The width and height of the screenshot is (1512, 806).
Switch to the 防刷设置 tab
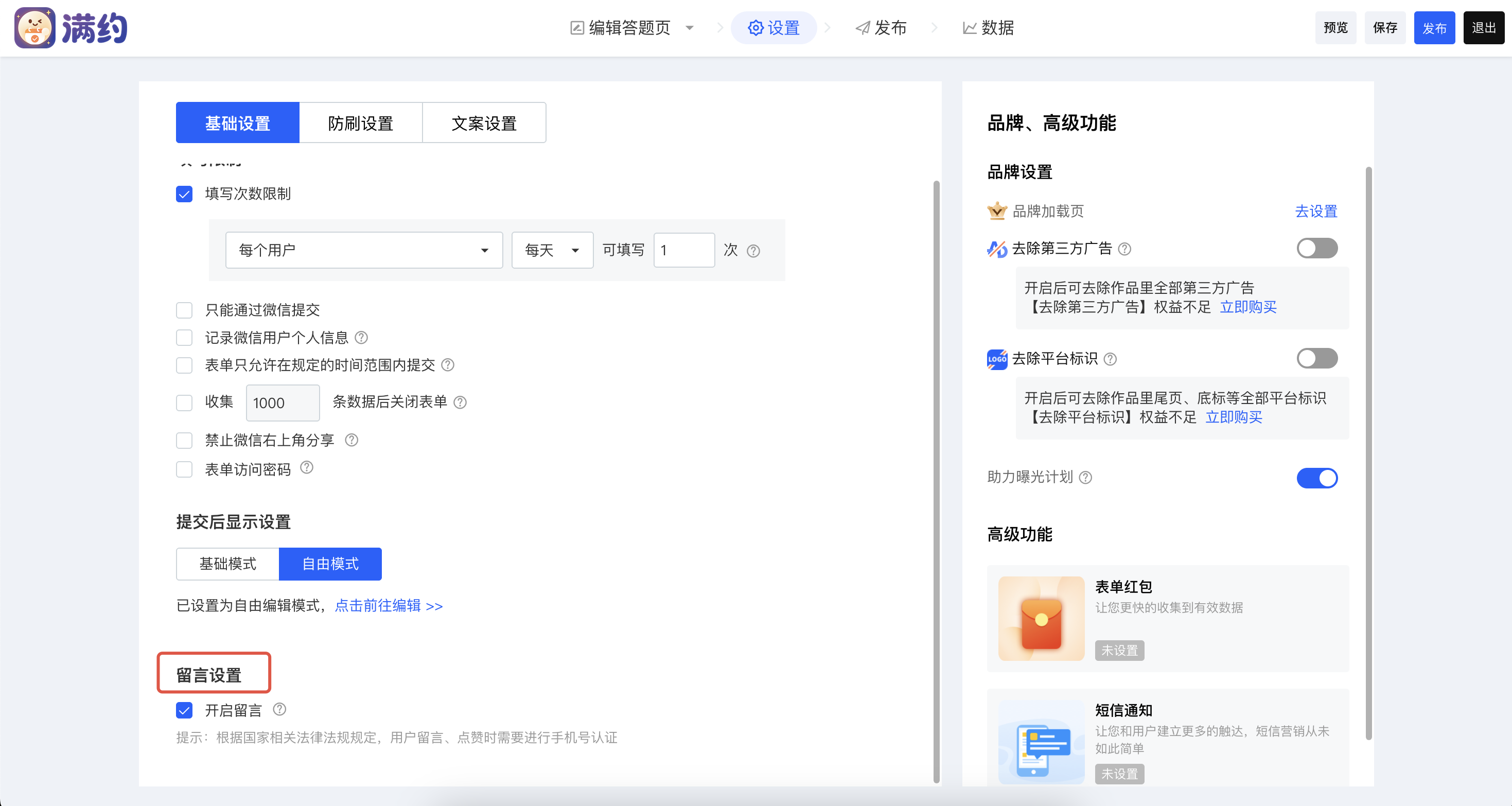click(x=360, y=122)
